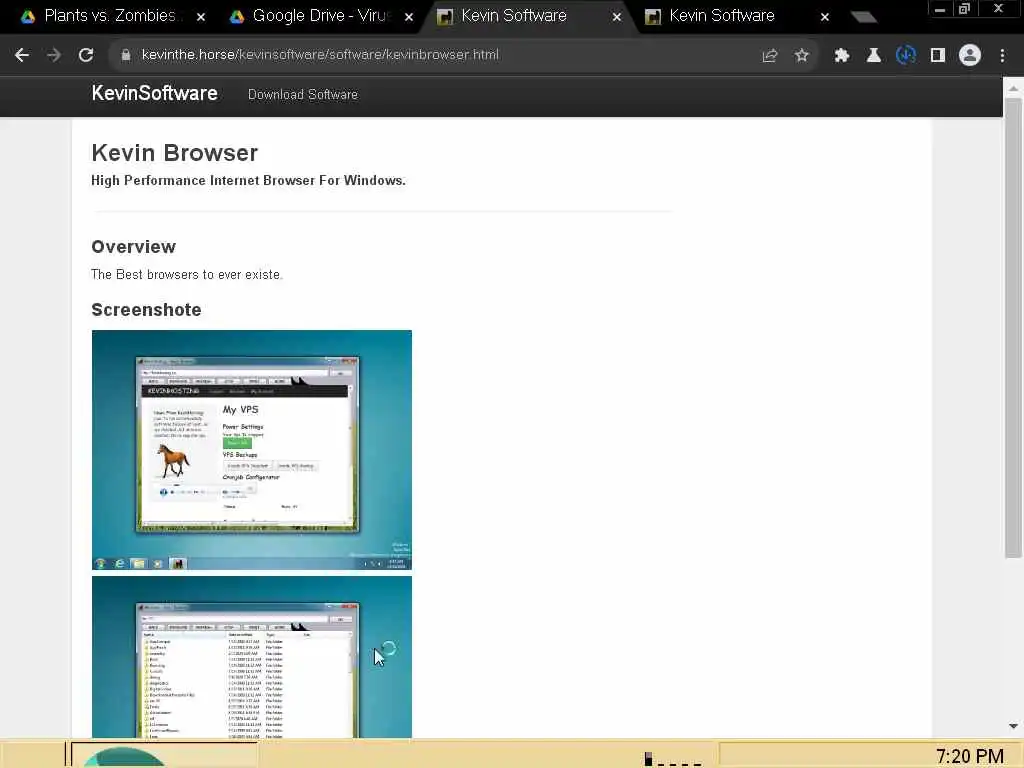Close the Plants vs. Zombies tab
1024x768 pixels.
point(201,17)
